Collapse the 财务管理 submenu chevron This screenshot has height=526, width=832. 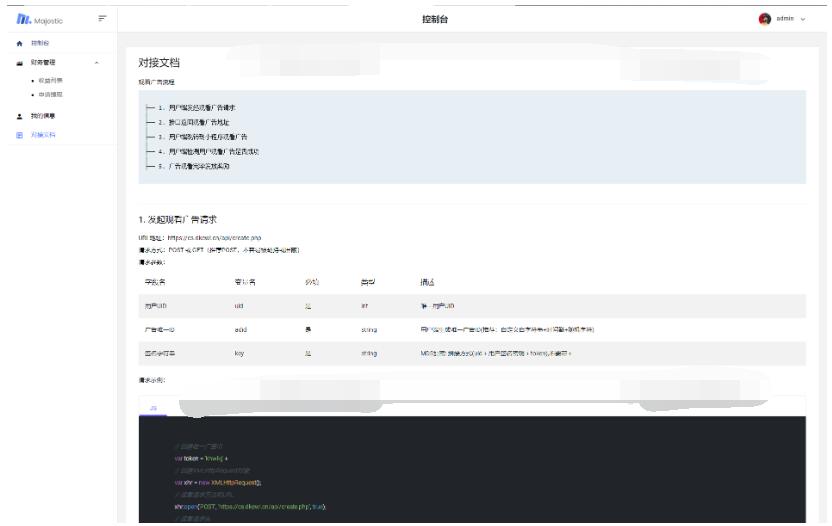pyautogui.click(x=97, y=63)
